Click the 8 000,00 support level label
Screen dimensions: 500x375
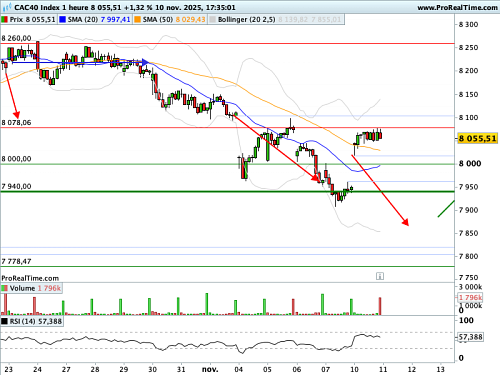tap(16, 159)
